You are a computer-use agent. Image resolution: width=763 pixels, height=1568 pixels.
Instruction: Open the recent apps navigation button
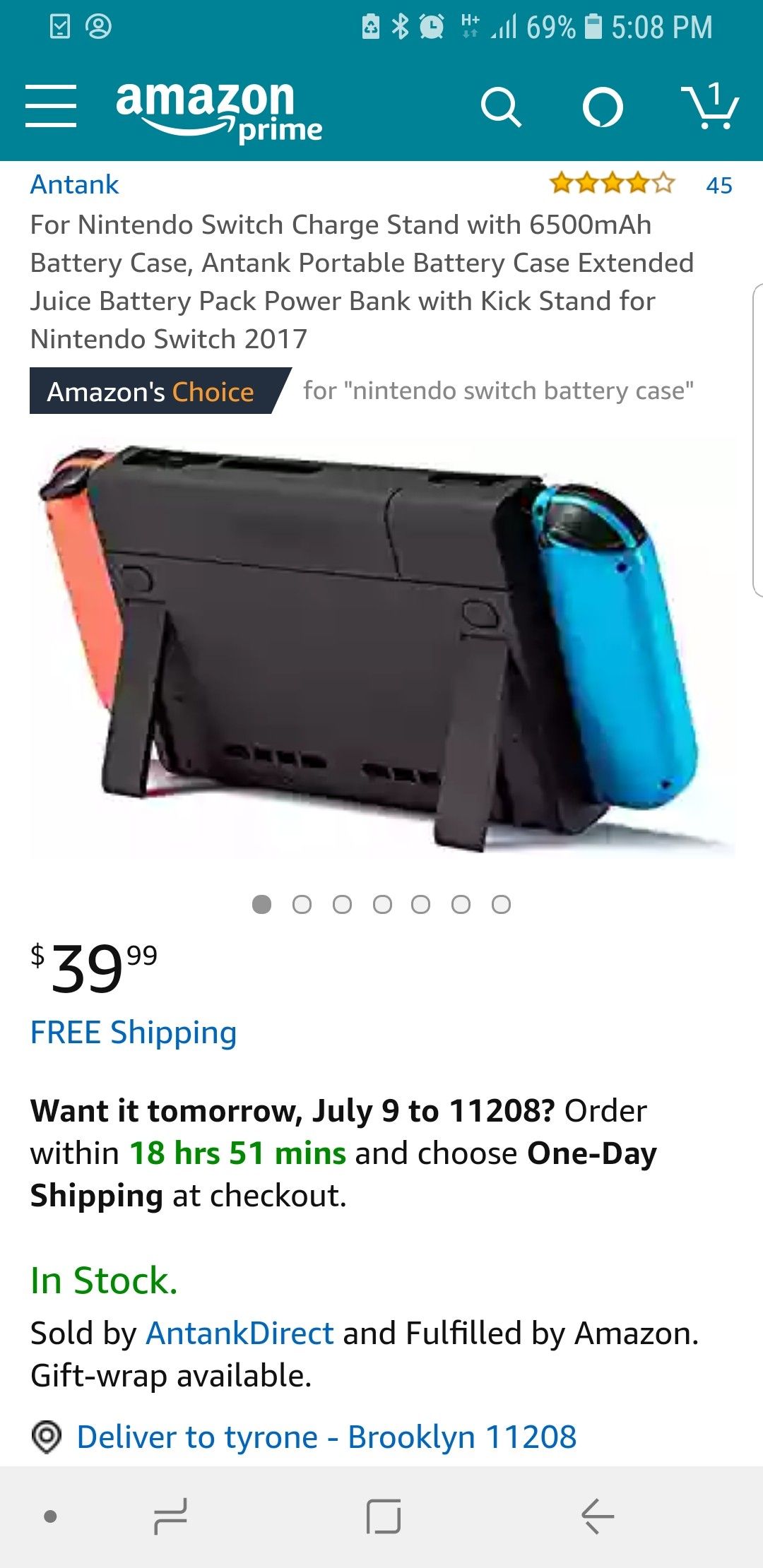click(170, 1516)
